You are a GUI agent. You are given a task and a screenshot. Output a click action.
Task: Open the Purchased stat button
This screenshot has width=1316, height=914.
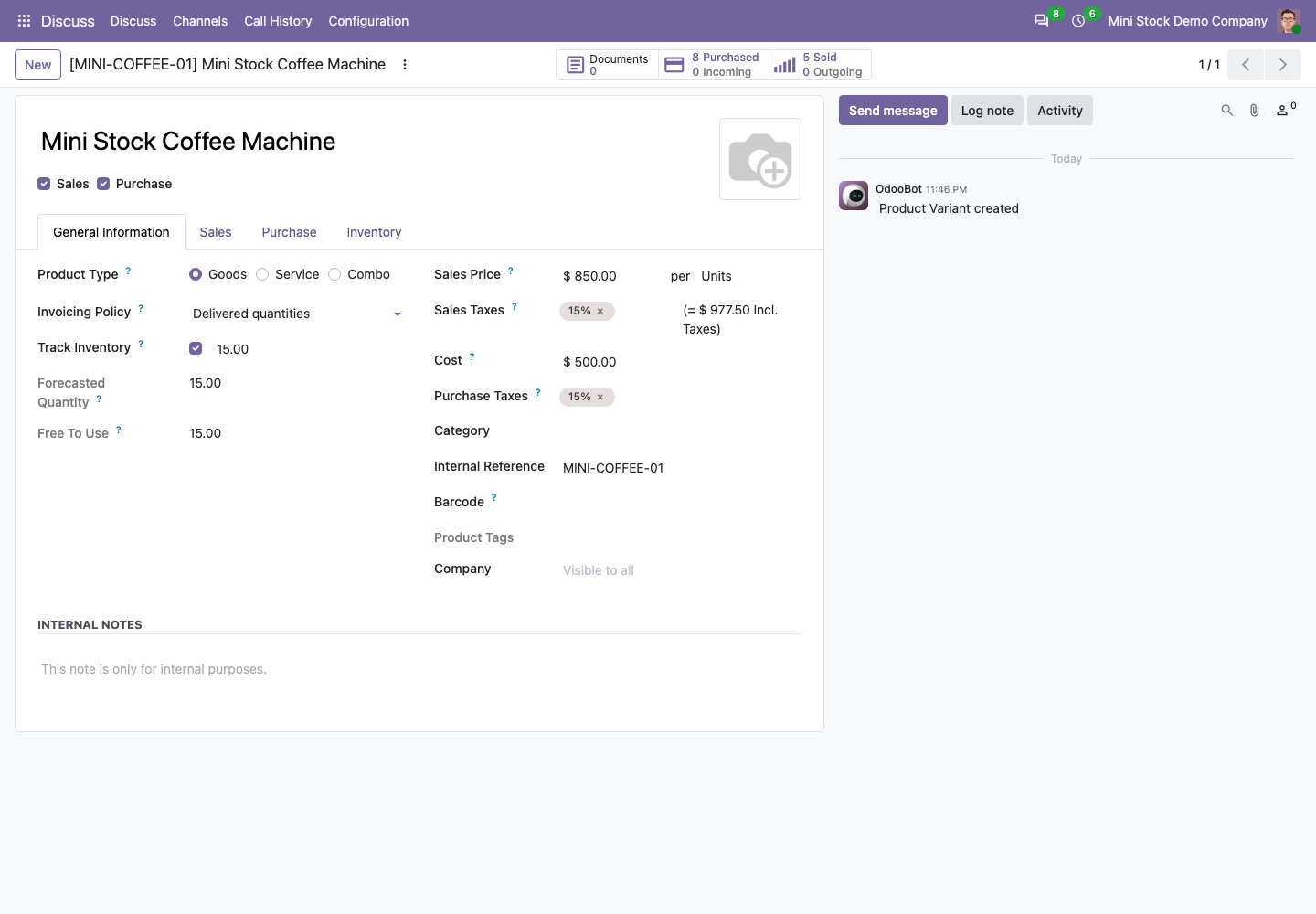[x=714, y=65]
